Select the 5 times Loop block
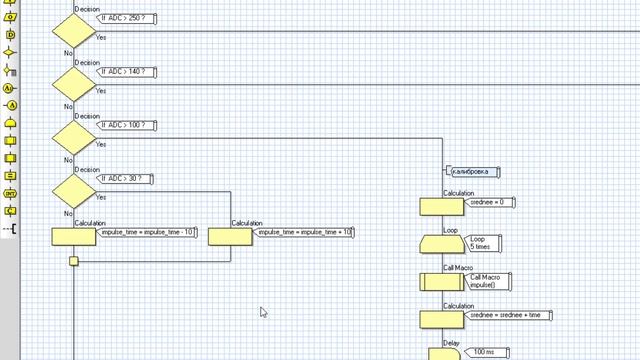The width and height of the screenshot is (640, 360). pos(442,244)
